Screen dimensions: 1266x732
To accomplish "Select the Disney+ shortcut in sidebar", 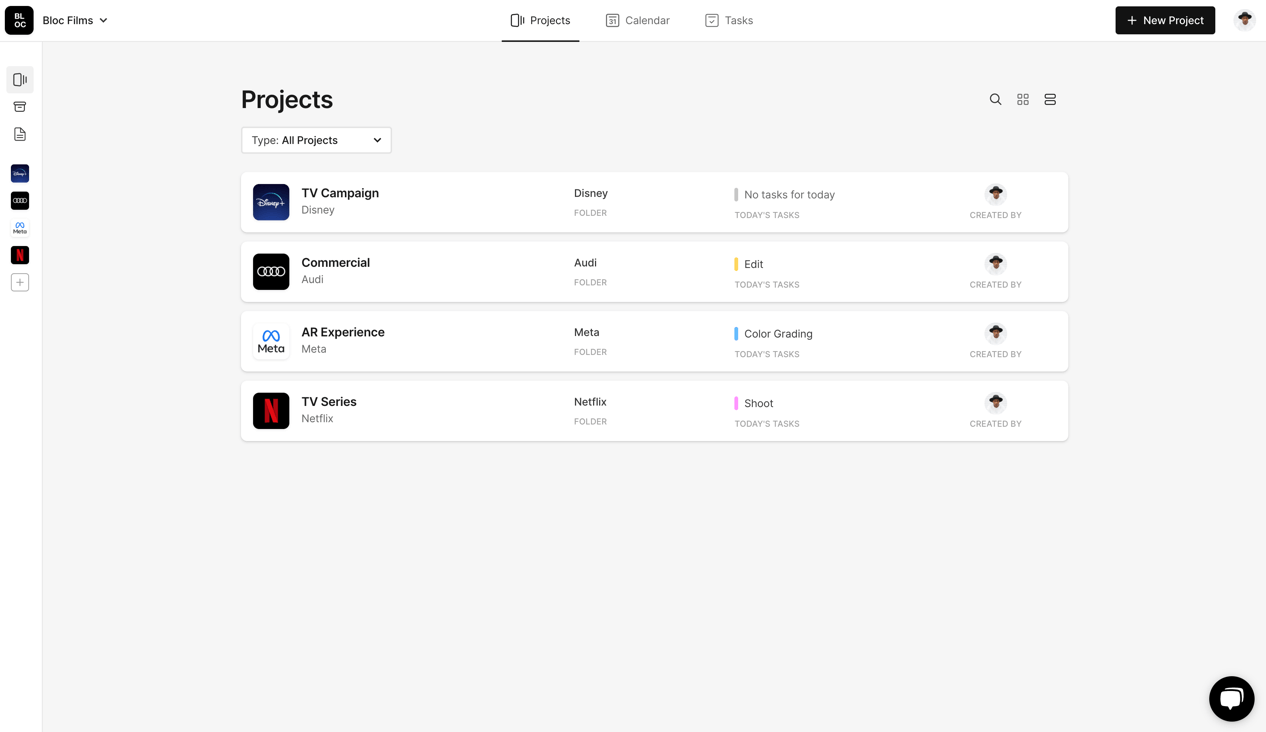I will 20,174.
